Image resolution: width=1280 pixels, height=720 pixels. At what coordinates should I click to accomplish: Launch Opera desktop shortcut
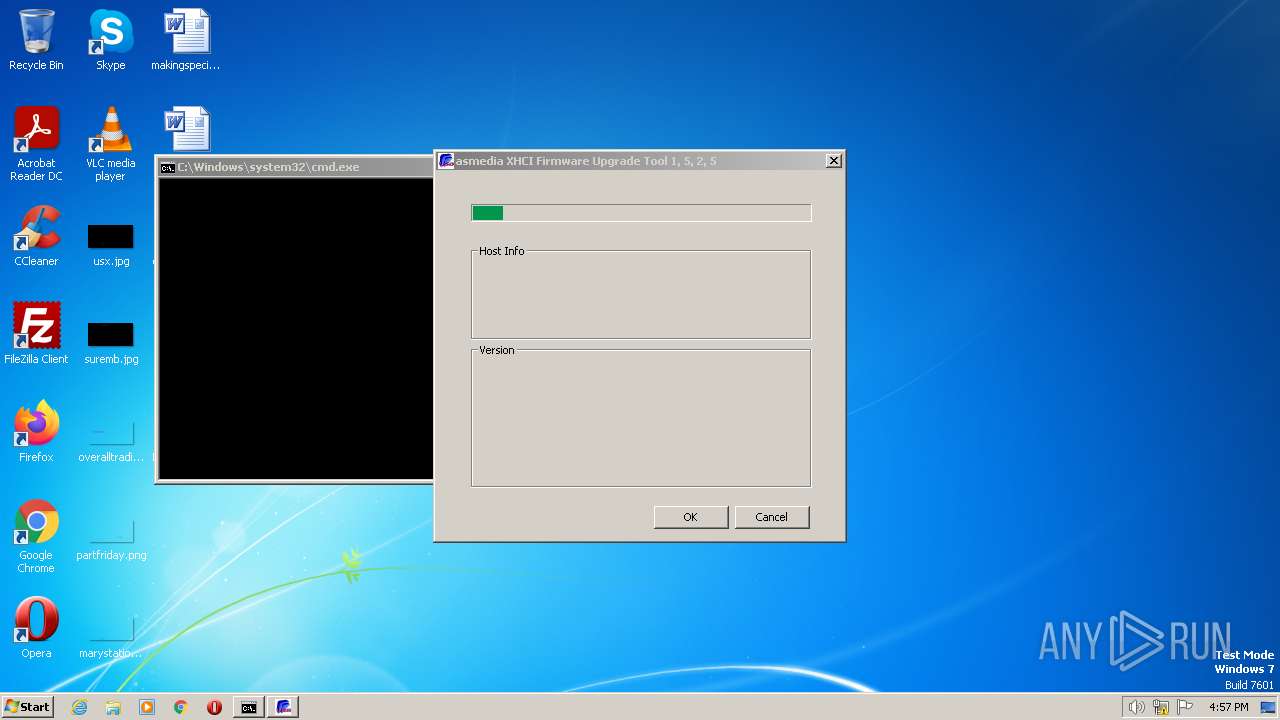coord(36,628)
